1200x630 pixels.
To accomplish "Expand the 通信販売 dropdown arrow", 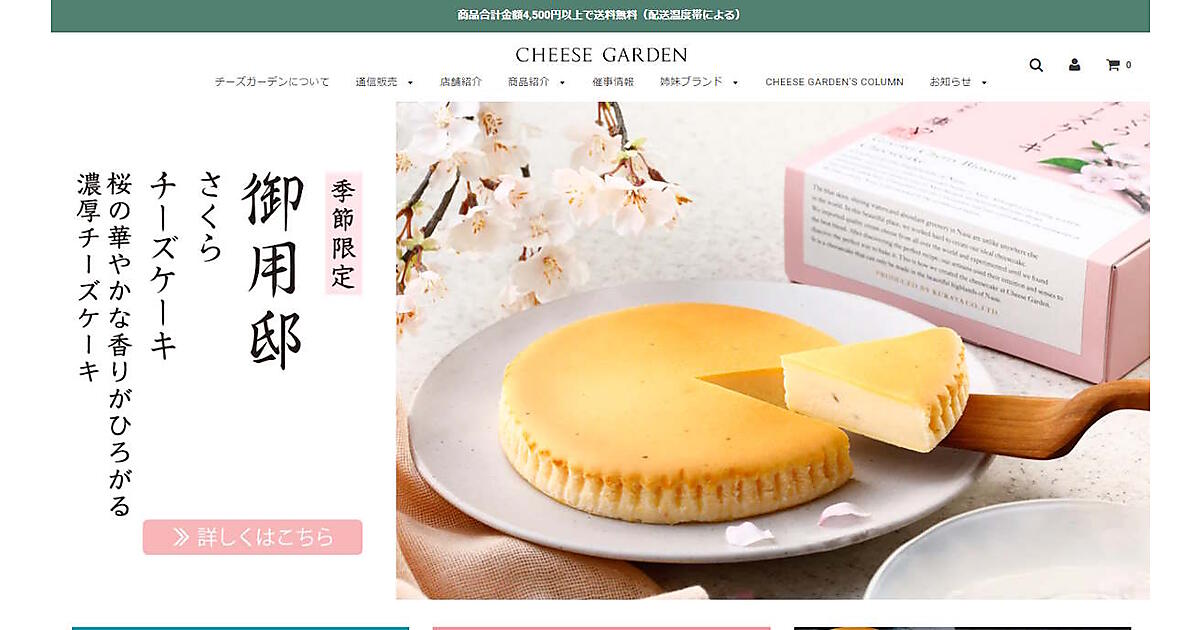I will click(x=410, y=83).
